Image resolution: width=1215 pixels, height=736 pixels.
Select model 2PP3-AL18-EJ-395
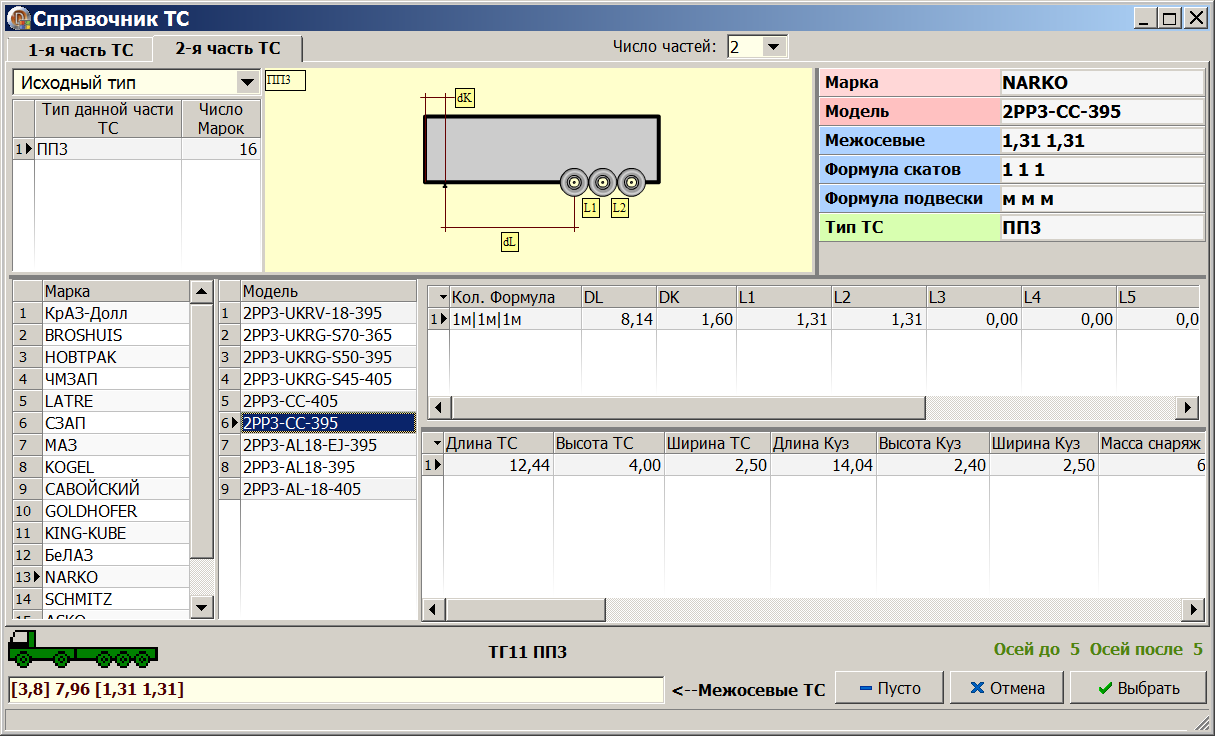[x=328, y=445]
